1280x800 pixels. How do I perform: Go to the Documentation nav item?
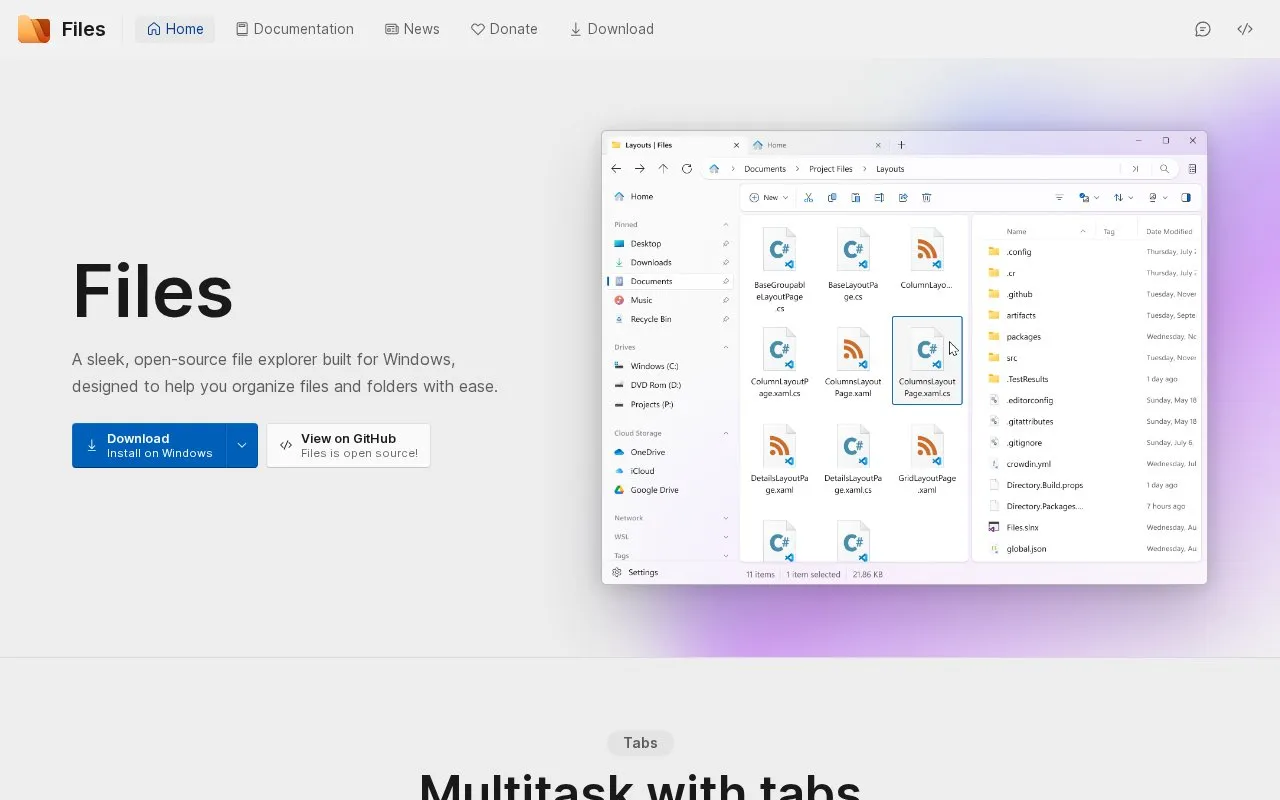click(x=294, y=29)
